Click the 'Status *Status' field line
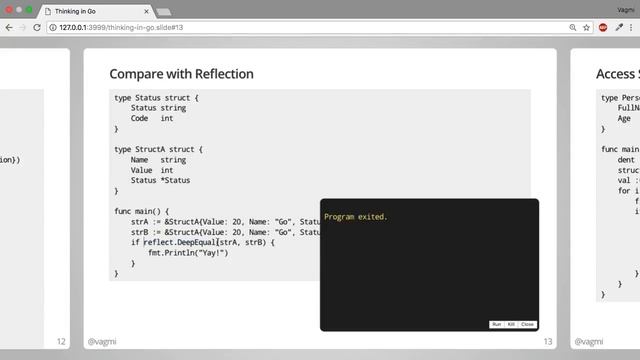Viewport: 640px width, 360px height. [160, 180]
